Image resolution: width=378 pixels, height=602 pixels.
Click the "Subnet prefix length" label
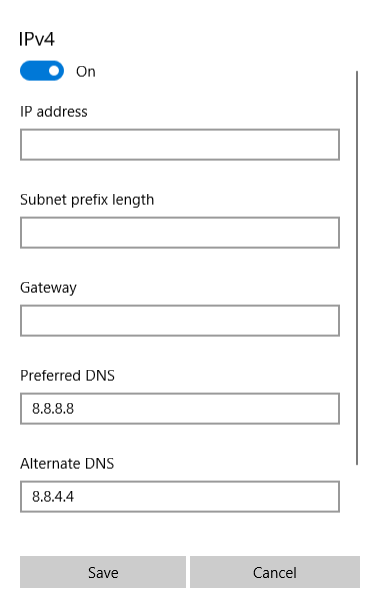(x=87, y=200)
